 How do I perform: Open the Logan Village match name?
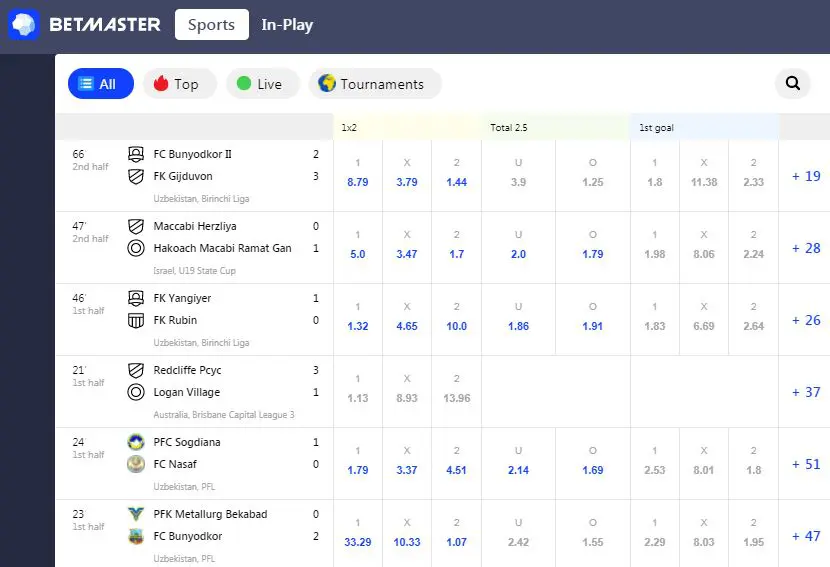(186, 392)
